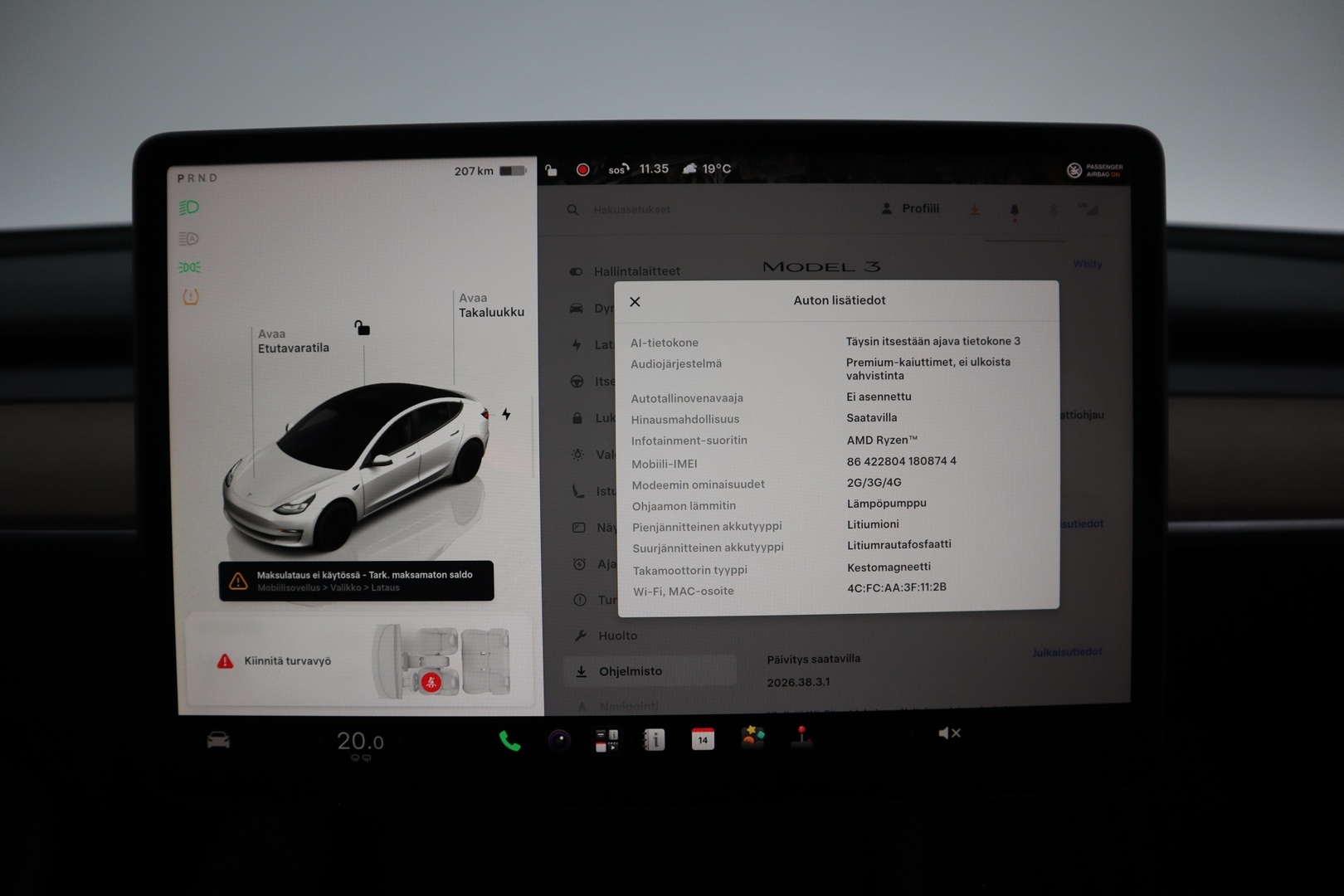
Task: Tap the fog light indicator icon
Action: (x=189, y=267)
